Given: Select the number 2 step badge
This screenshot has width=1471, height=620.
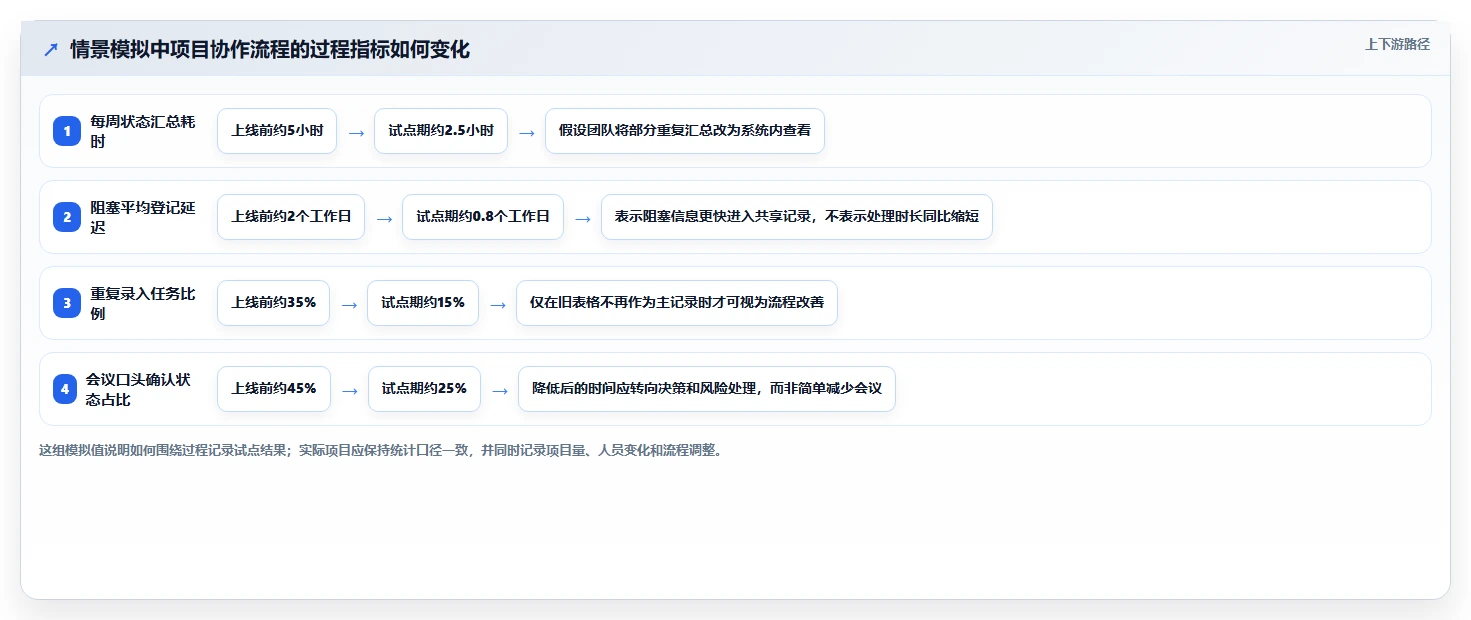Looking at the screenshot, I should click(66, 217).
